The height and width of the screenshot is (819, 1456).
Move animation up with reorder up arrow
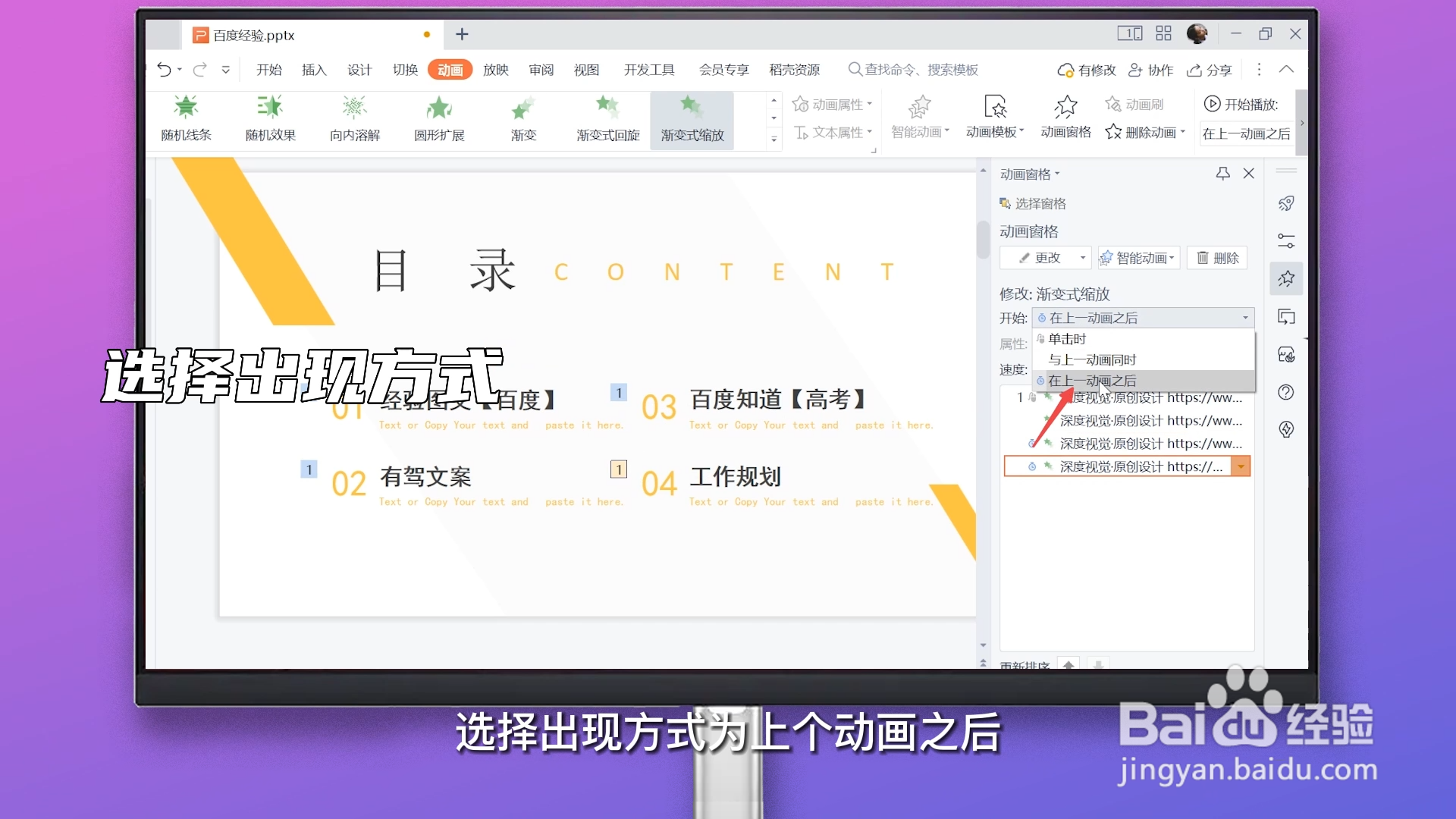[x=1068, y=664]
